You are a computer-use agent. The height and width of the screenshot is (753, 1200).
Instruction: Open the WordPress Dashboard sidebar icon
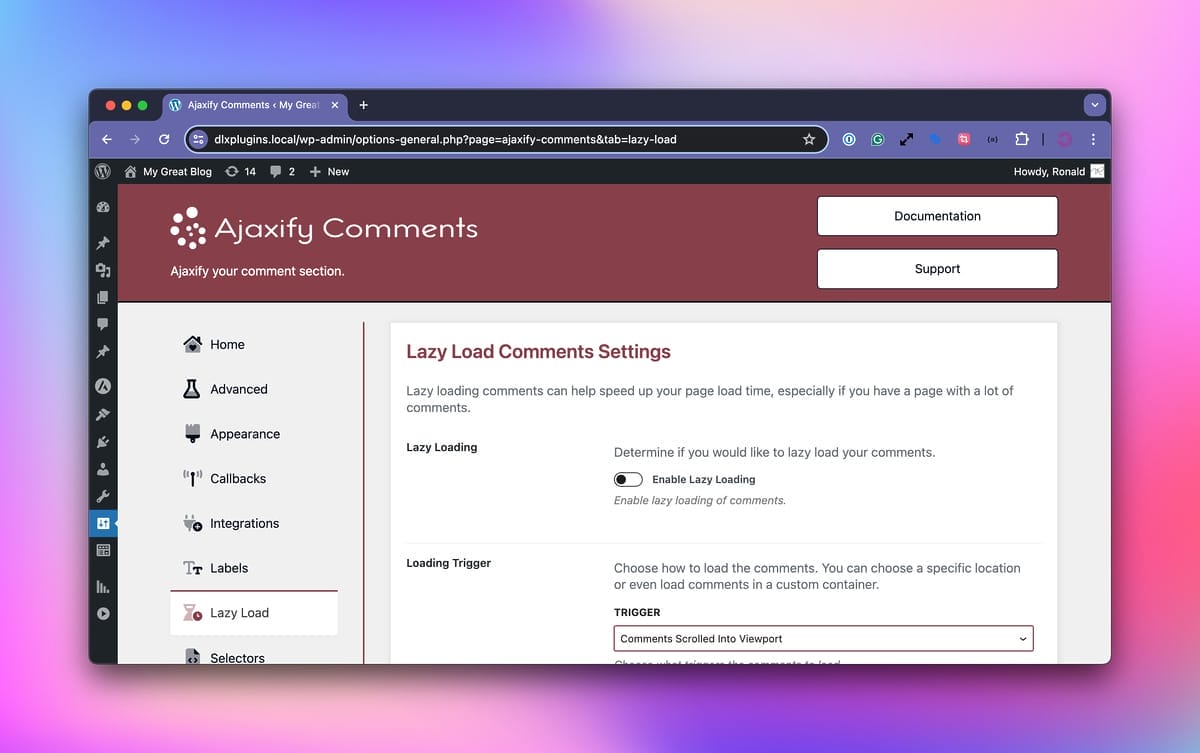(103, 208)
